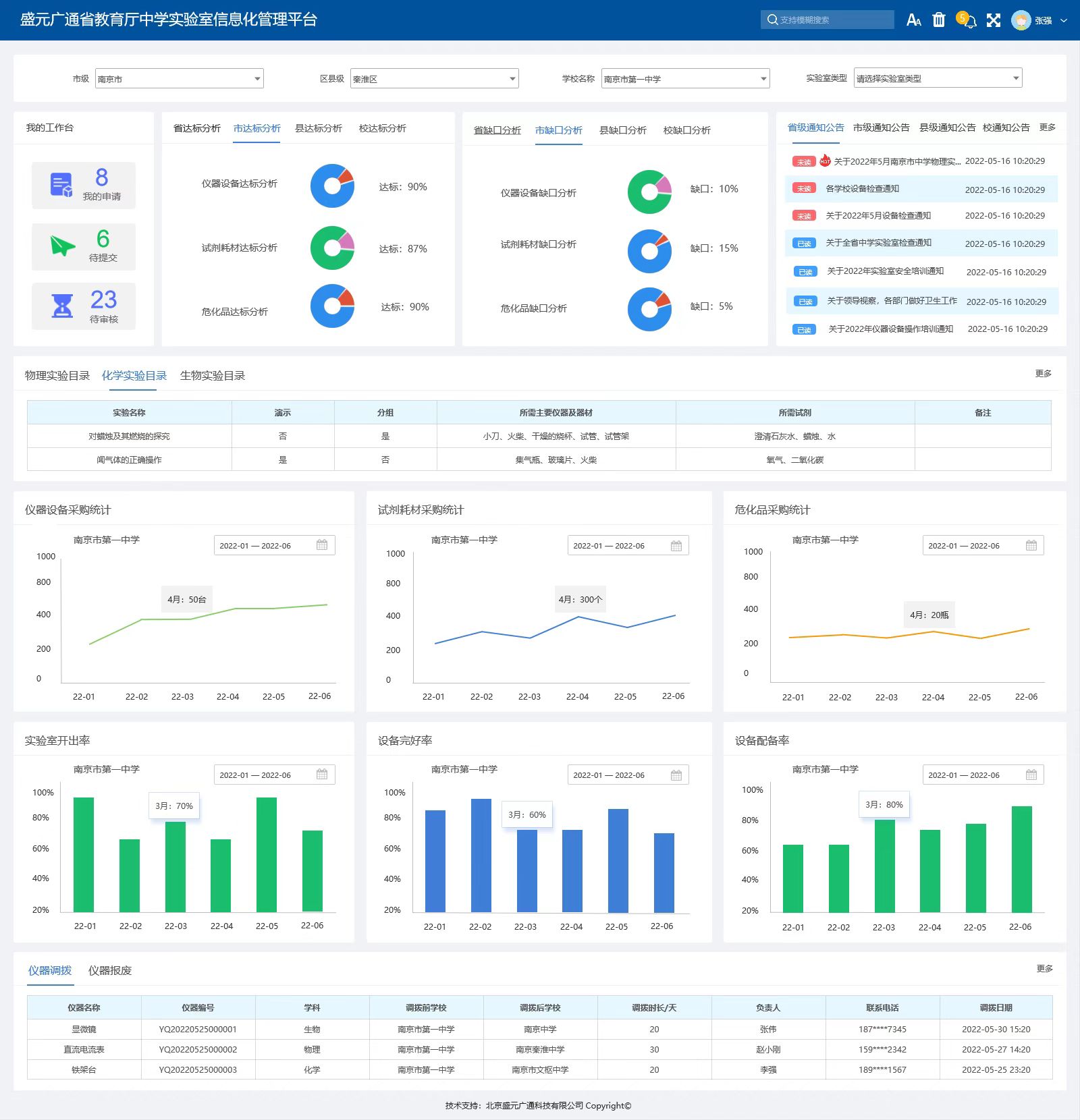
Task: Click 更多 in instrument transfer section
Action: click(x=1045, y=968)
